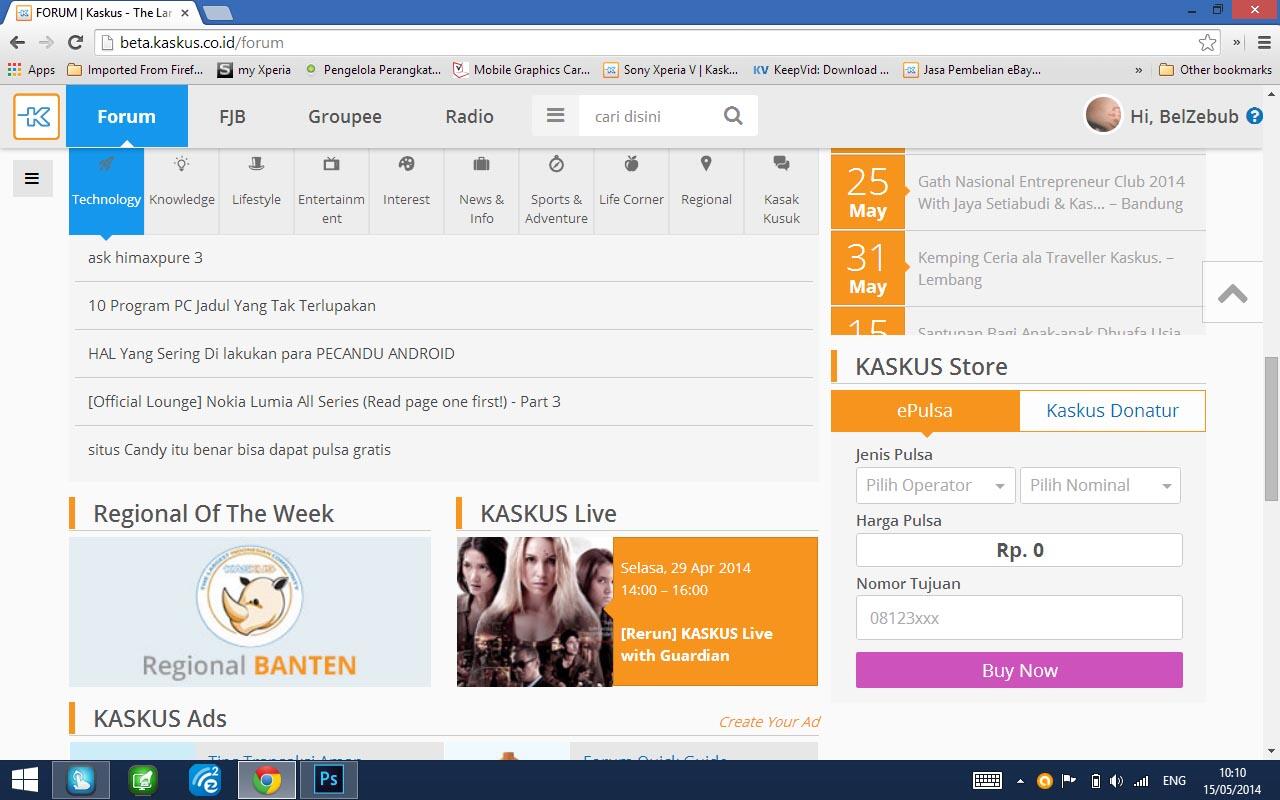The image size is (1280, 800).
Task: Open Photoshop from the taskbar
Action: coord(328,780)
